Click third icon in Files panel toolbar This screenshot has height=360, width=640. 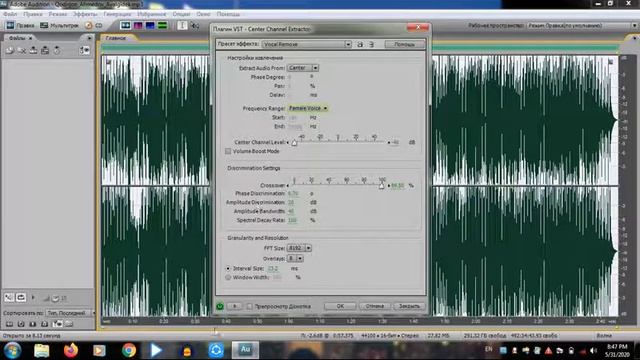point(33,50)
